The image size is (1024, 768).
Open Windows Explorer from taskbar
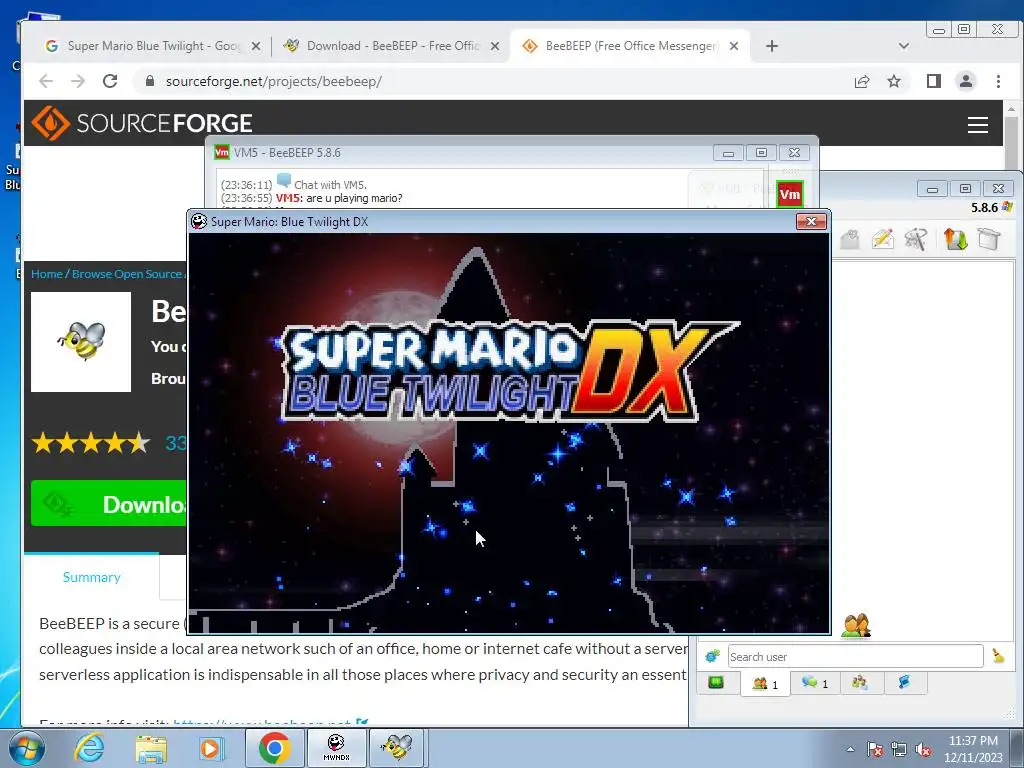151,748
